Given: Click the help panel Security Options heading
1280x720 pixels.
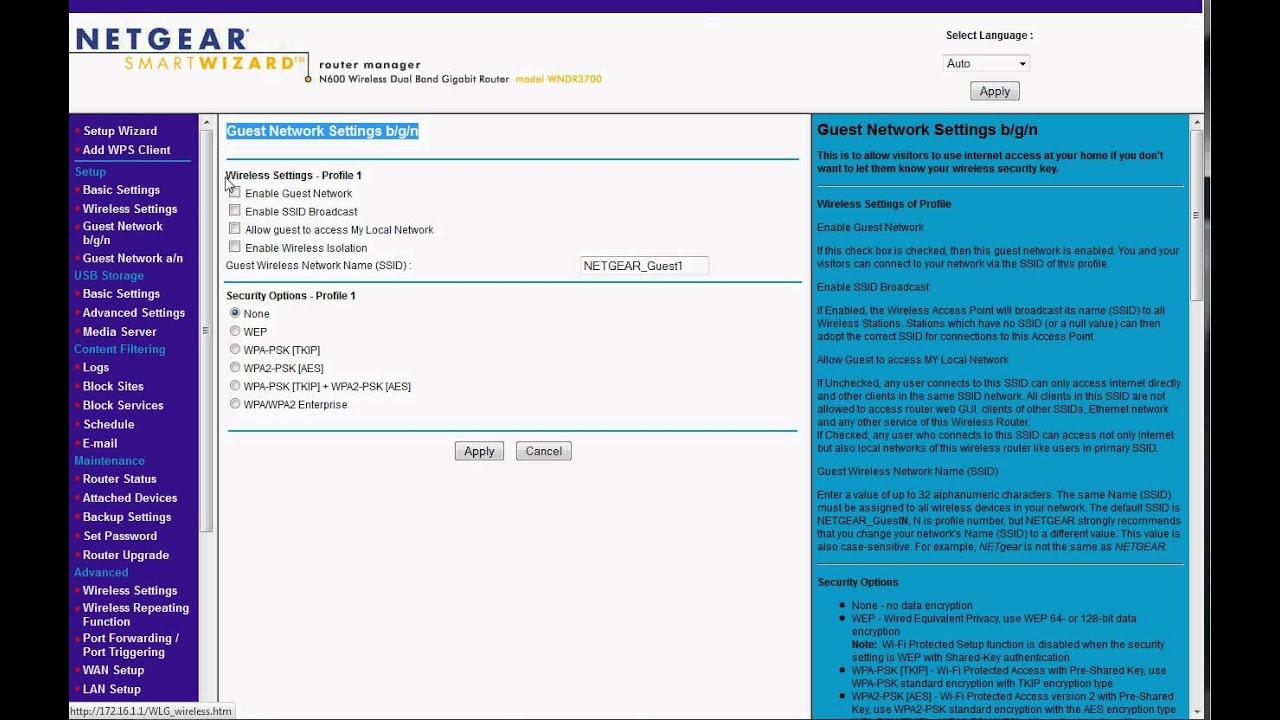Looking at the screenshot, I should pyautogui.click(x=858, y=582).
